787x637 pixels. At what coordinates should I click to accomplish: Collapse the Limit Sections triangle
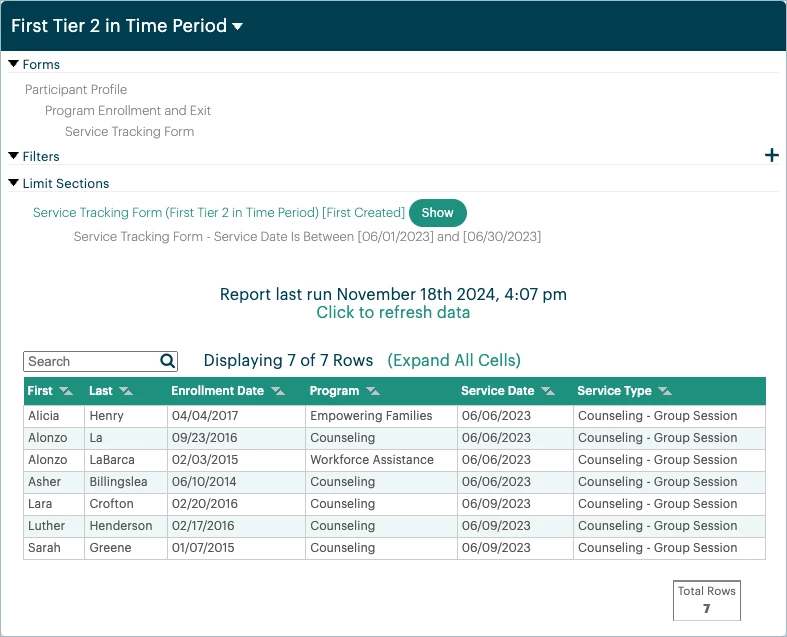(x=14, y=183)
